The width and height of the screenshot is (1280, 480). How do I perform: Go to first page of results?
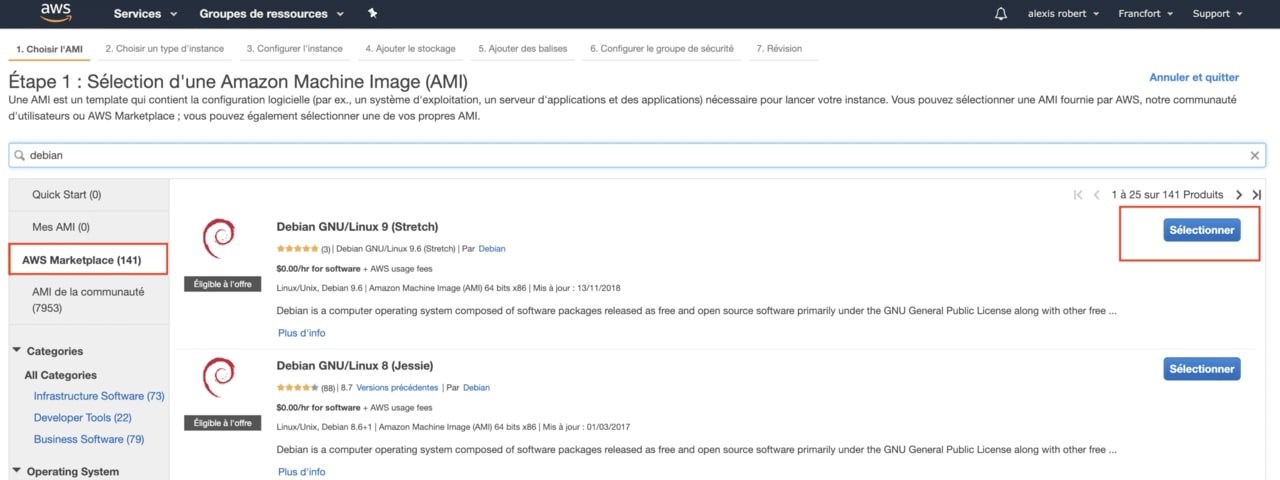(x=1078, y=195)
